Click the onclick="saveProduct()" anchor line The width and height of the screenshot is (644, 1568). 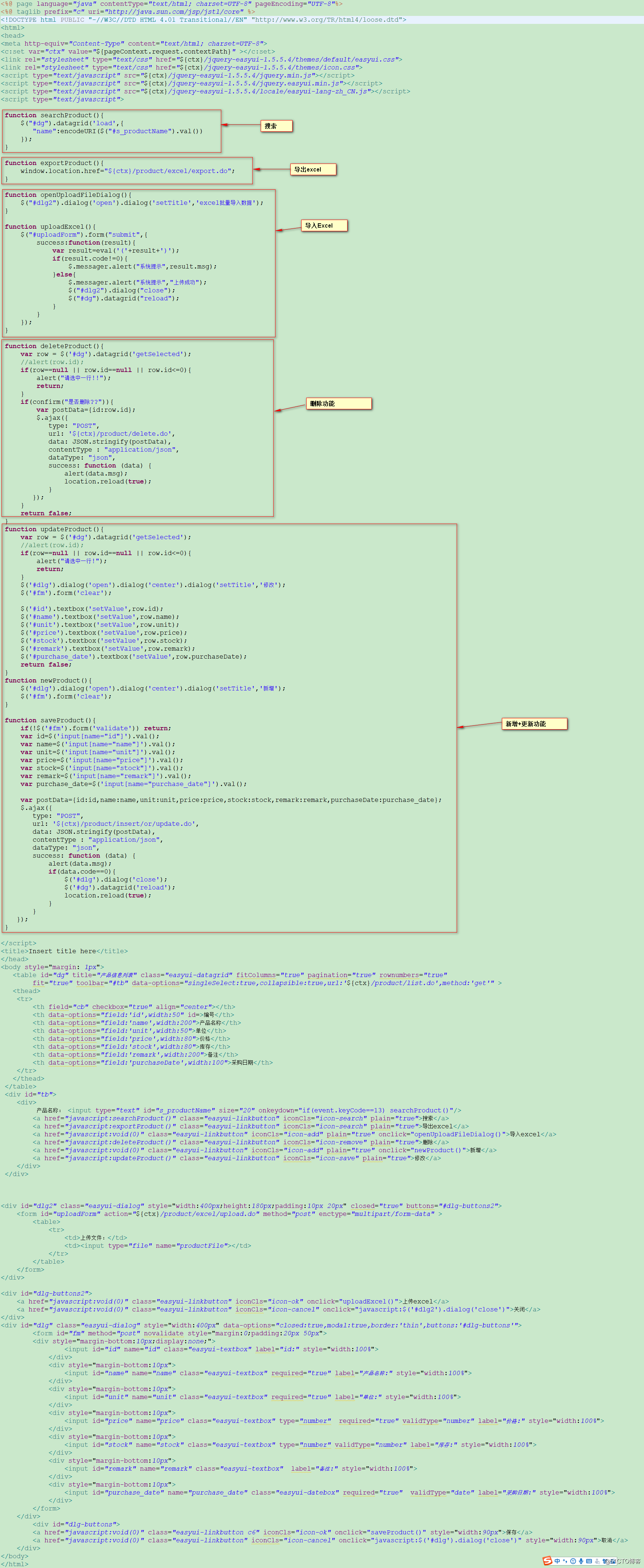pyautogui.click(x=283, y=1532)
